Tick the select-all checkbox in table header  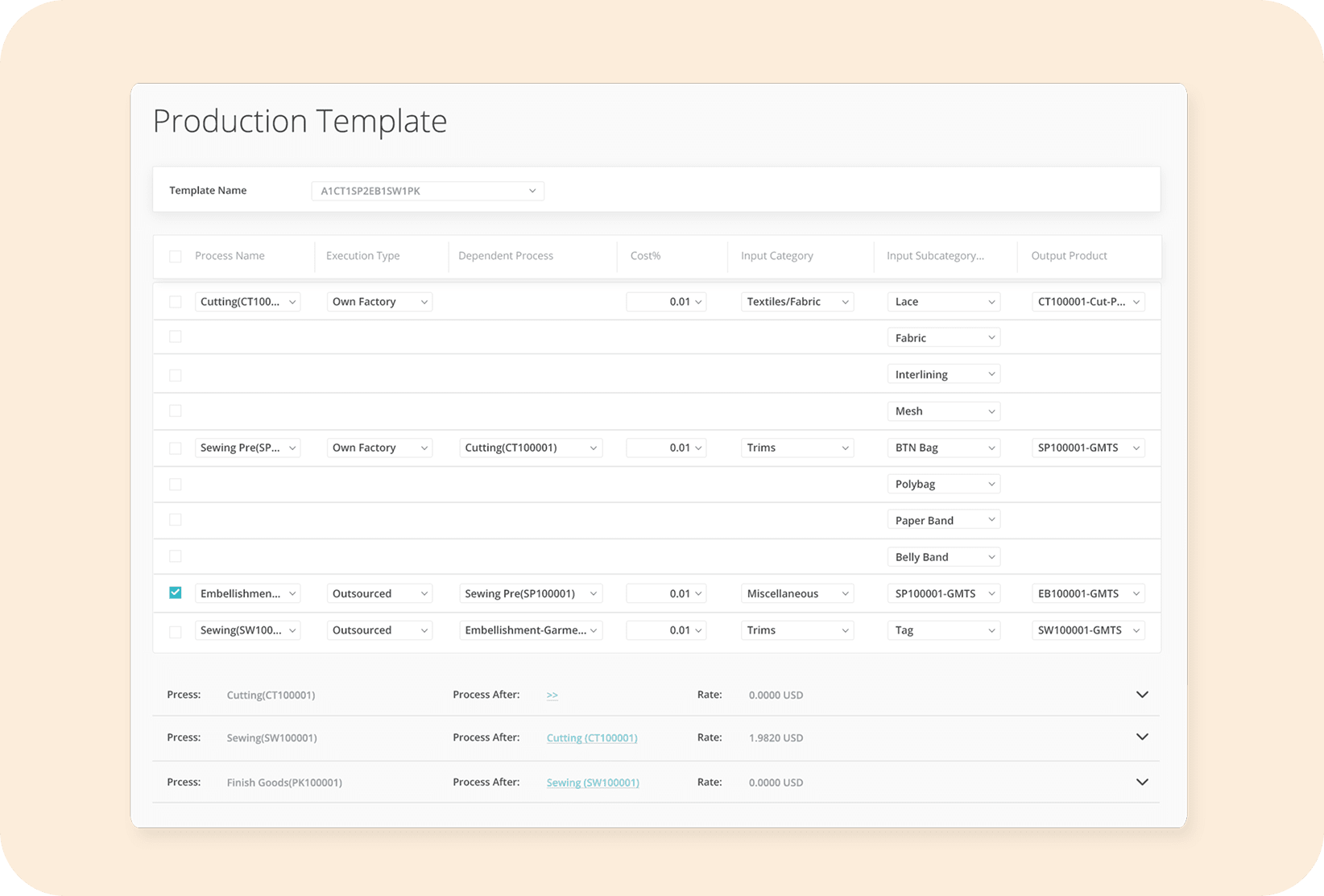(175, 256)
